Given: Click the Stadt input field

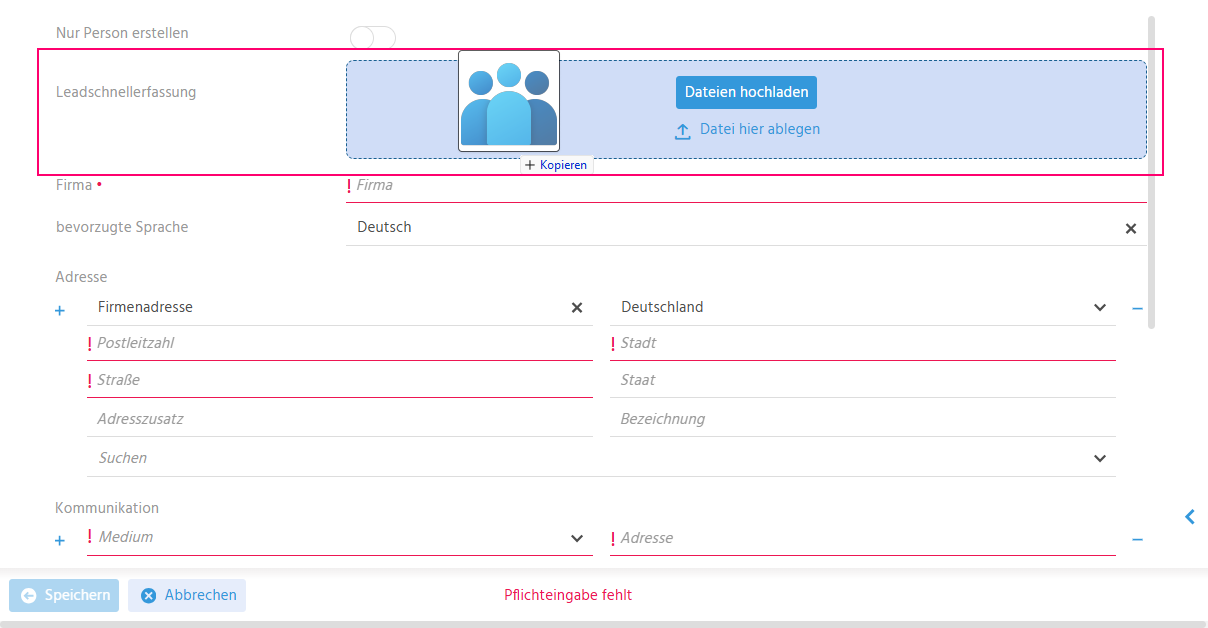Looking at the screenshot, I should 863,343.
